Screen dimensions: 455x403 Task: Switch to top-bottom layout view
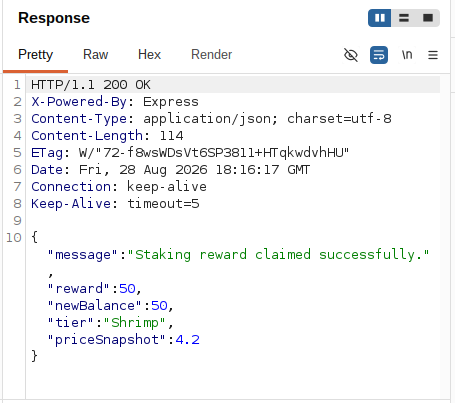tap(404, 18)
